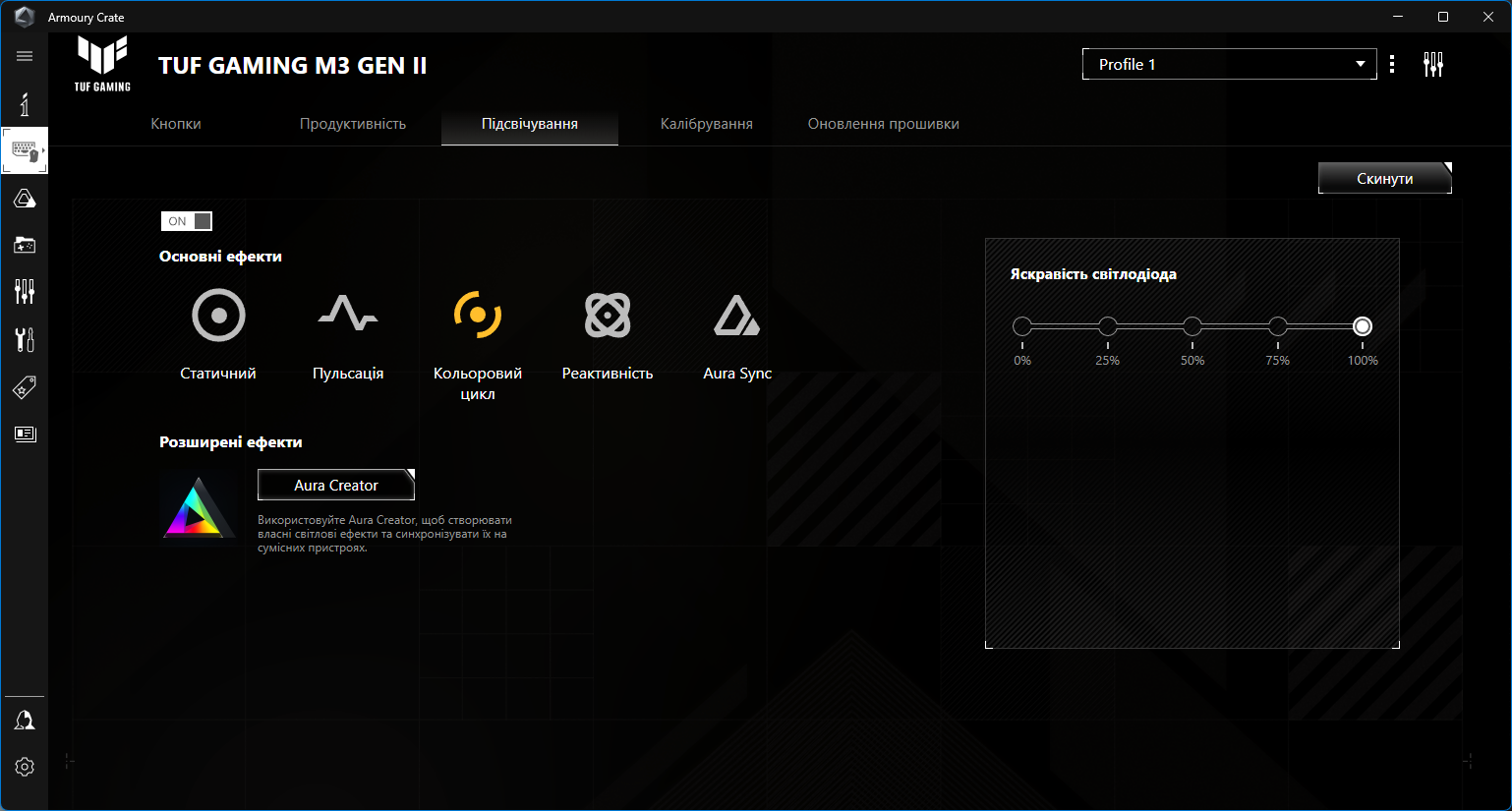
Task: Click the Яскравість світлодіода label
Action: click(1093, 274)
